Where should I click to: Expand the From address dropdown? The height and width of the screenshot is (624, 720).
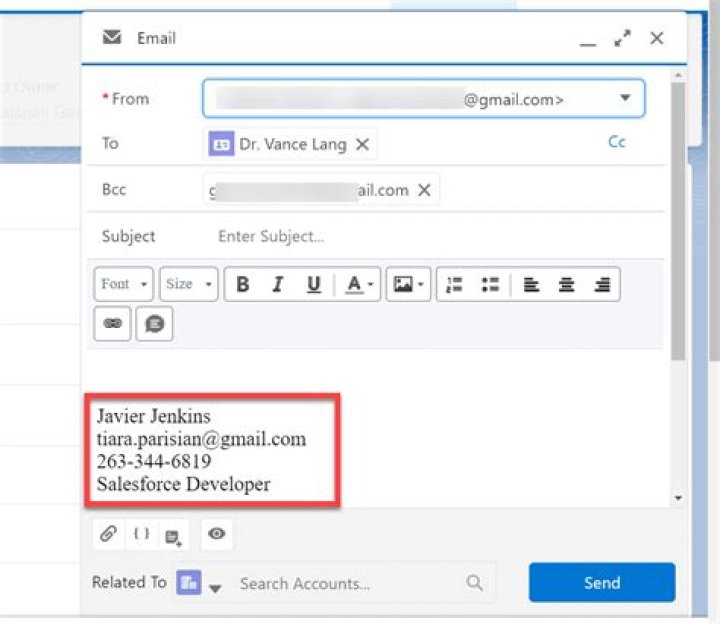[625, 98]
